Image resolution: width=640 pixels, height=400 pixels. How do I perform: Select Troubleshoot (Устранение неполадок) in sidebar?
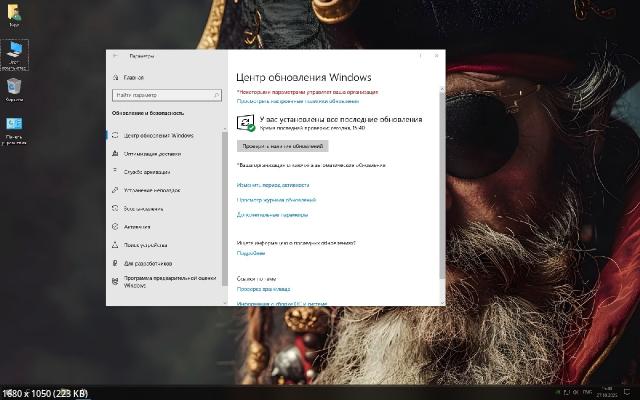click(x=151, y=190)
